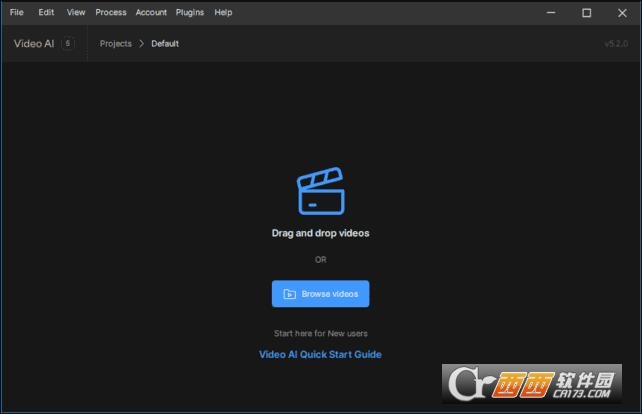The height and width of the screenshot is (414, 642).
Task: Click the Start here for New users text
Action: tap(321, 333)
